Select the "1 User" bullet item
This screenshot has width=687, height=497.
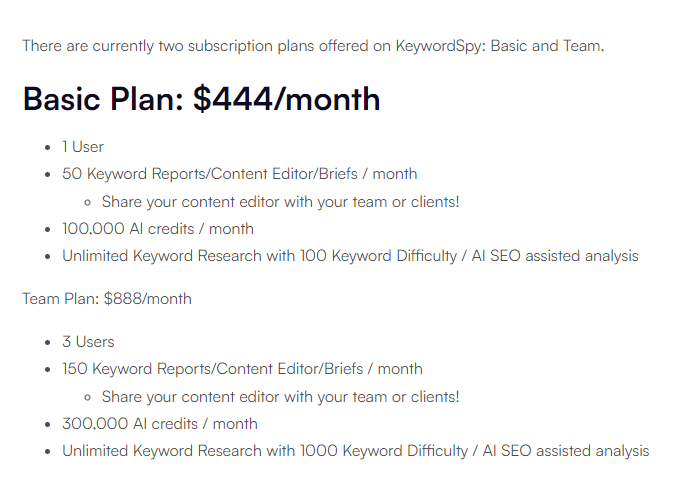point(83,147)
